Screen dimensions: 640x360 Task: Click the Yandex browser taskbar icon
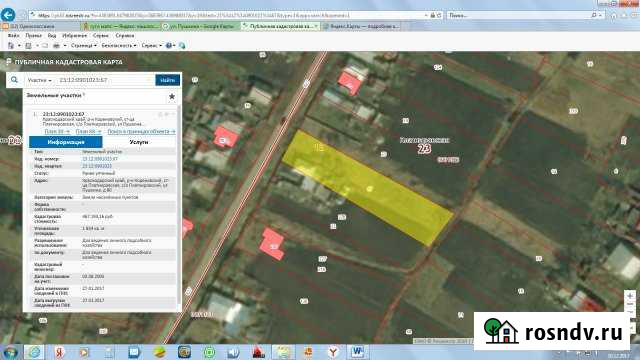[x=333, y=351]
